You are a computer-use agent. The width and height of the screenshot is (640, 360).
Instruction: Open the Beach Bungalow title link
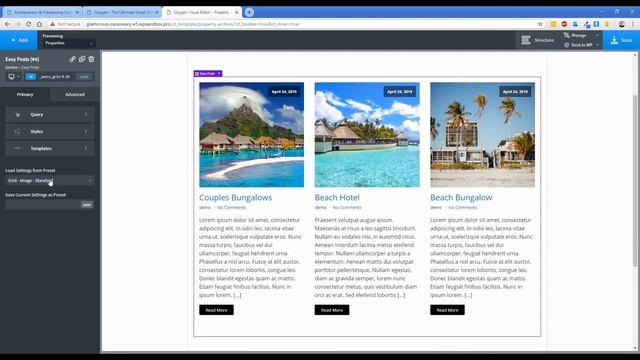[x=461, y=198]
